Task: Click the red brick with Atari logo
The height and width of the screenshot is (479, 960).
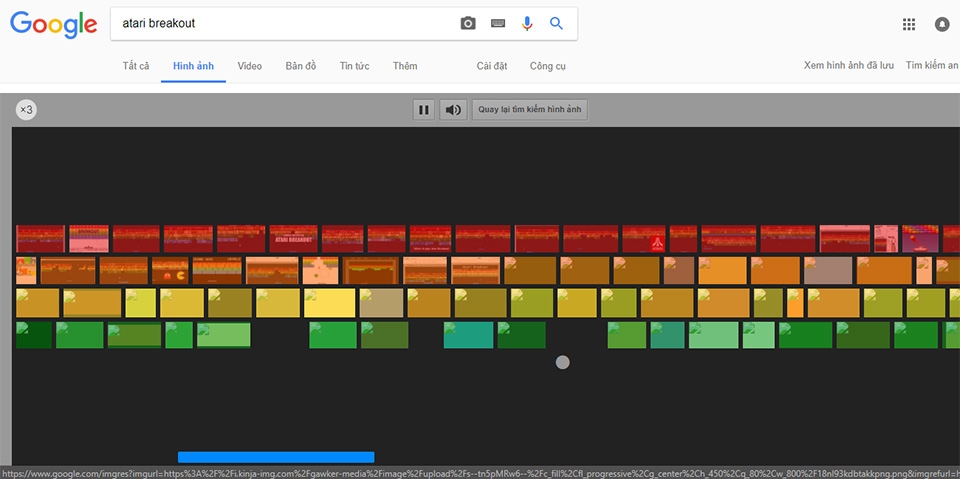Action: click(x=643, y=239)
